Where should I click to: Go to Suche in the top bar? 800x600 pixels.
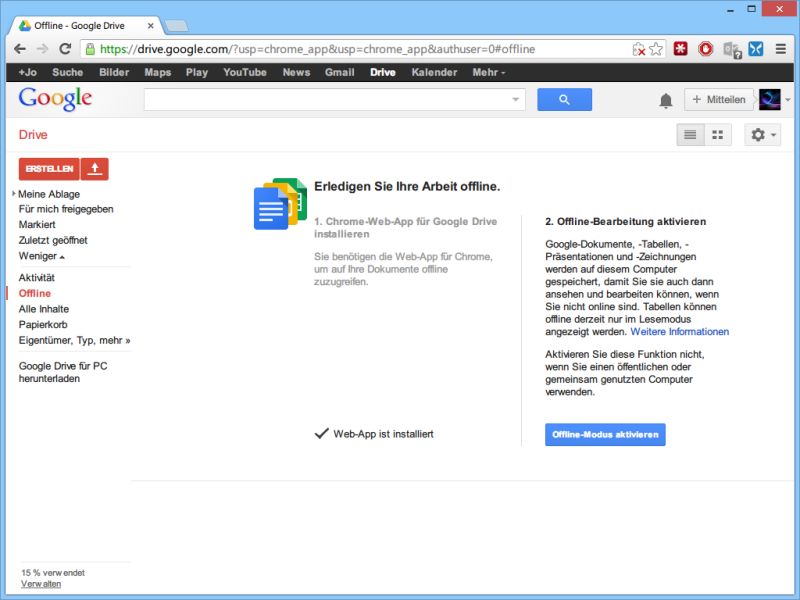(x=67, y=72)
